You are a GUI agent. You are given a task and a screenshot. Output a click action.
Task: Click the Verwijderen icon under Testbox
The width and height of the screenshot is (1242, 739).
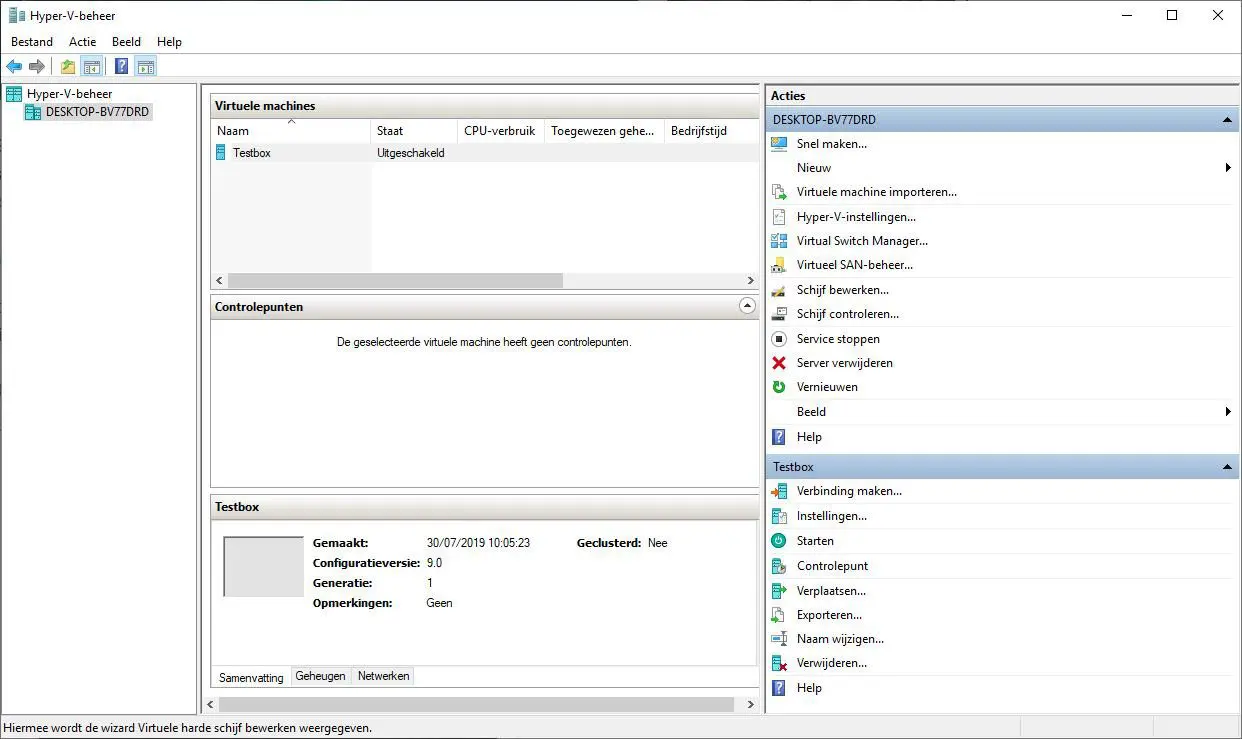(x=779, y=663)
